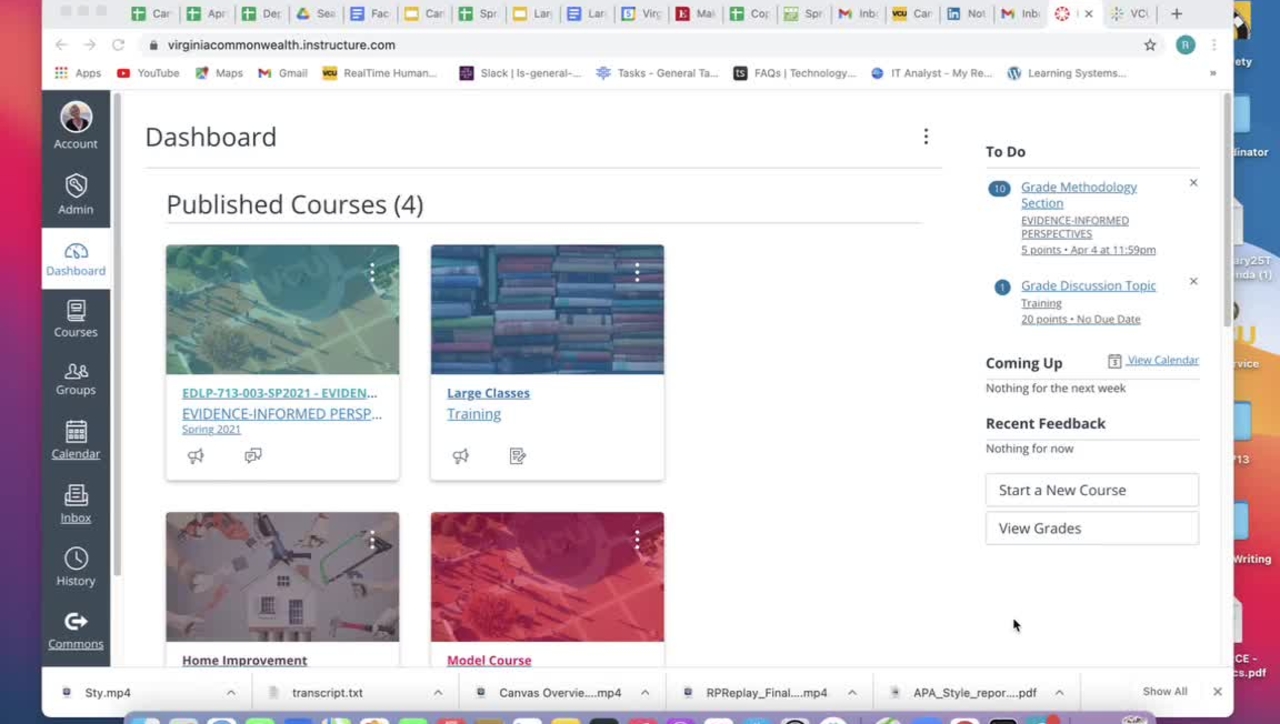The width and height of the screenshot is (1280, 724).
Task: Open the Grade Discussion Topic link
Action: point(1088,286)
